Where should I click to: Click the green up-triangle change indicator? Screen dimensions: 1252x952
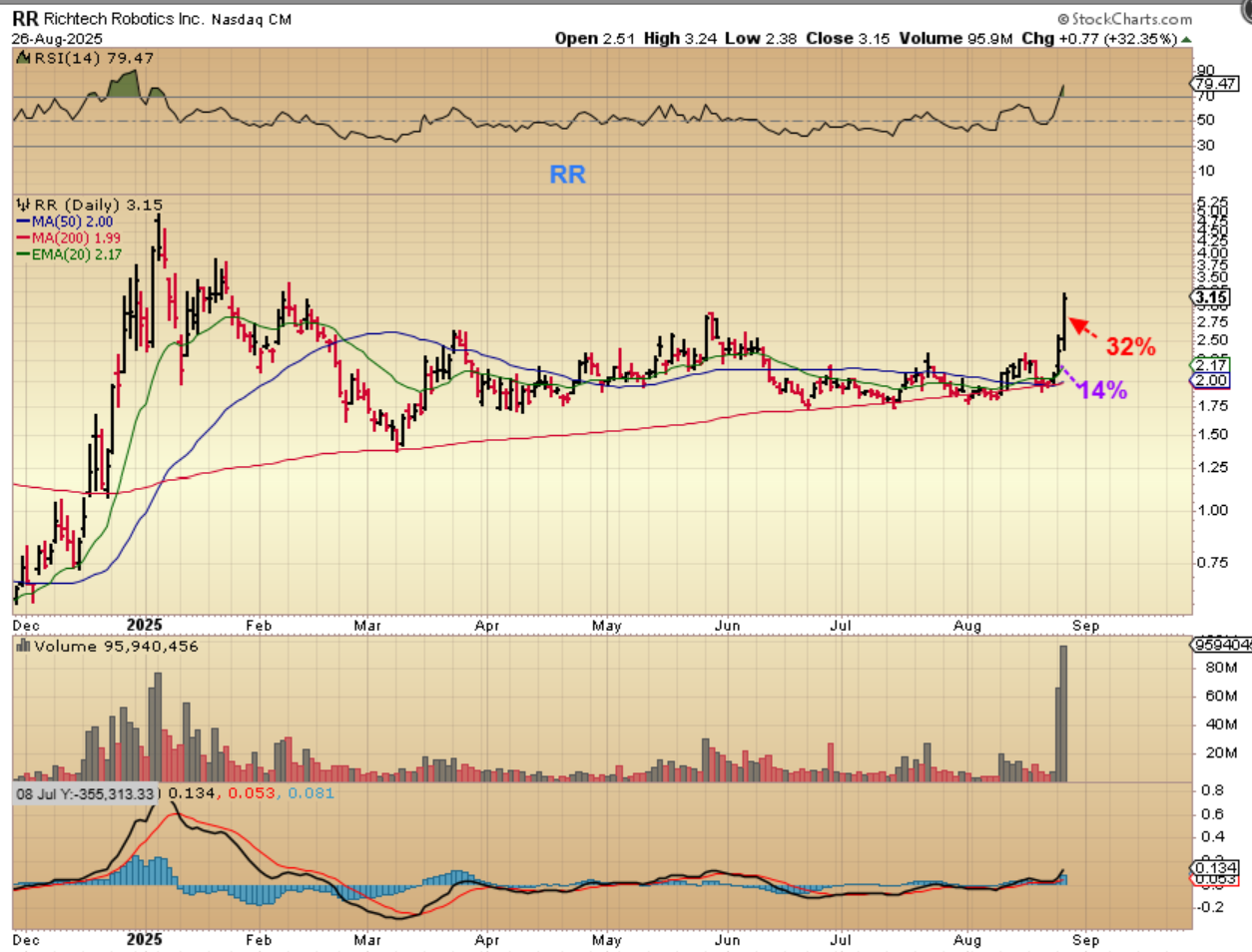[1186, 39]
